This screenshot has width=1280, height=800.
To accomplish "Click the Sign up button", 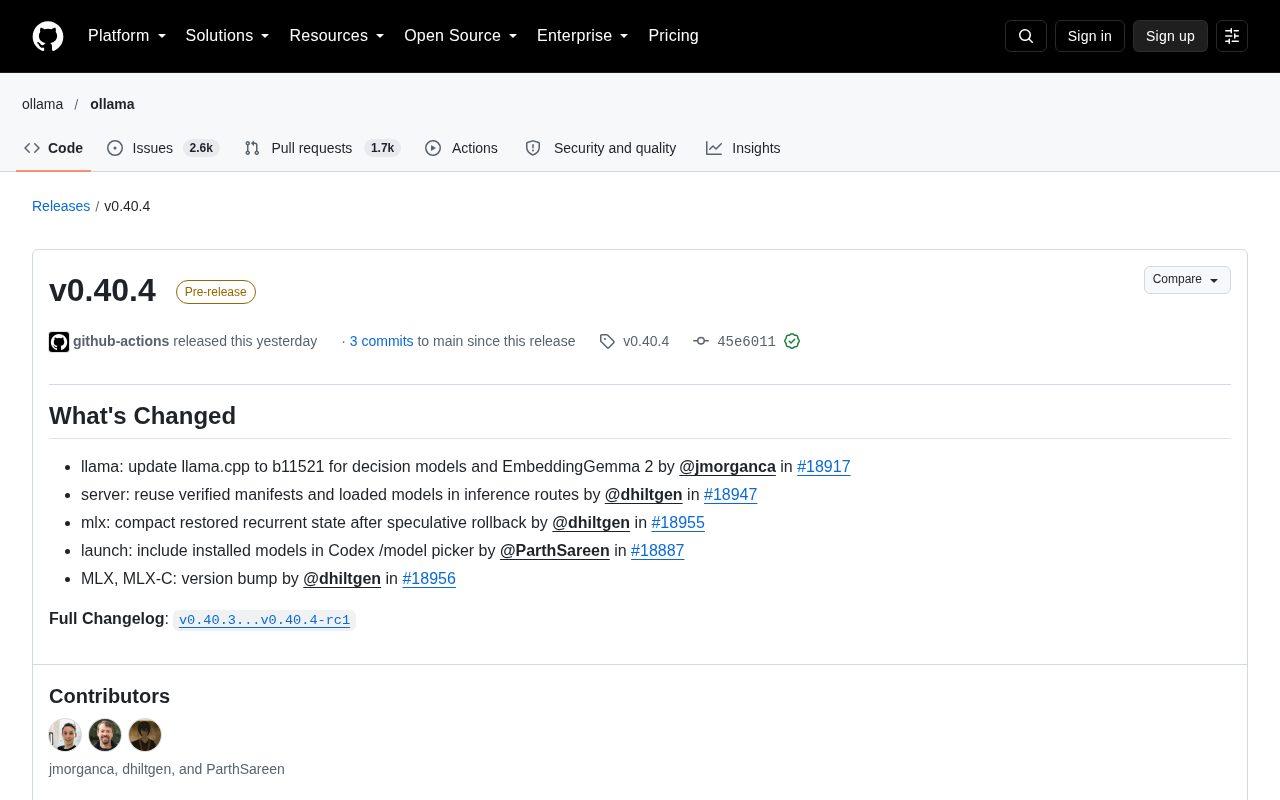I will click(1170, 36).
